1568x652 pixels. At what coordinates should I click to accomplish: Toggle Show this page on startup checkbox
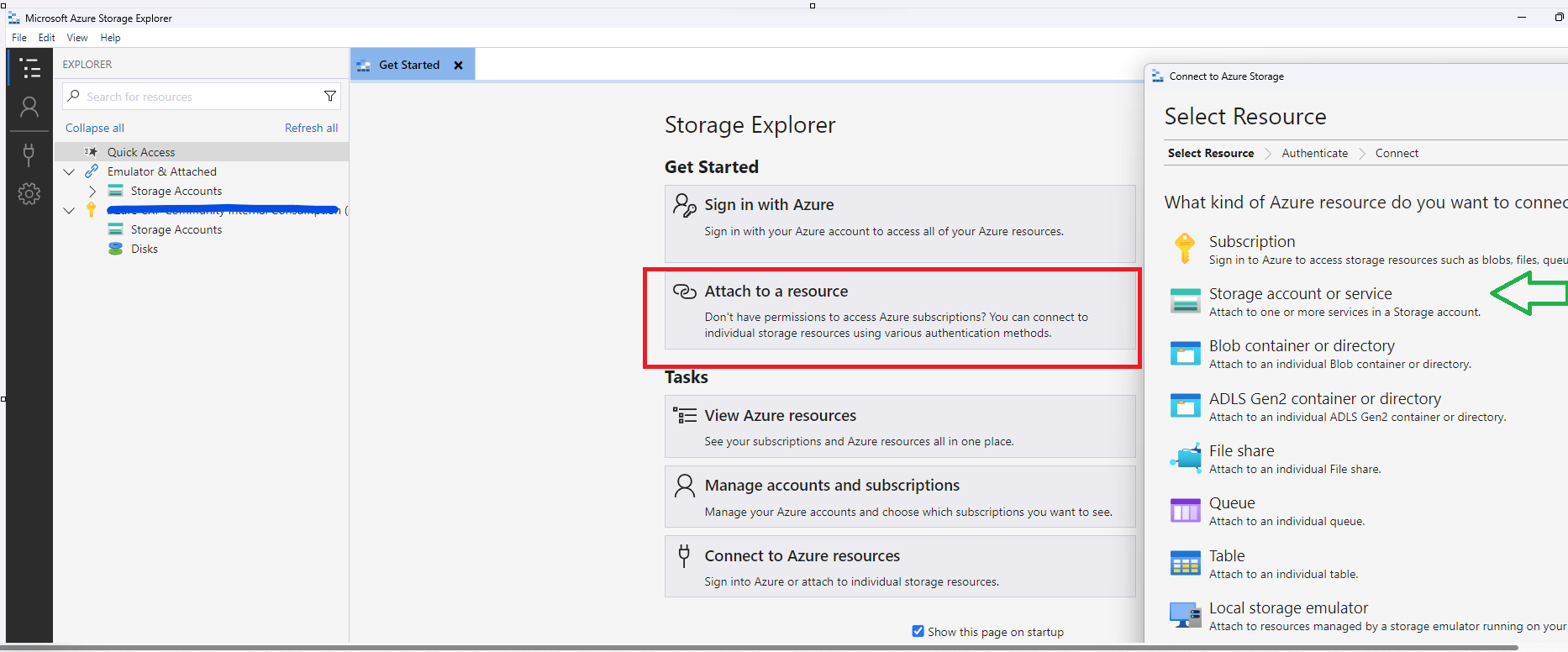pos(918,631)
